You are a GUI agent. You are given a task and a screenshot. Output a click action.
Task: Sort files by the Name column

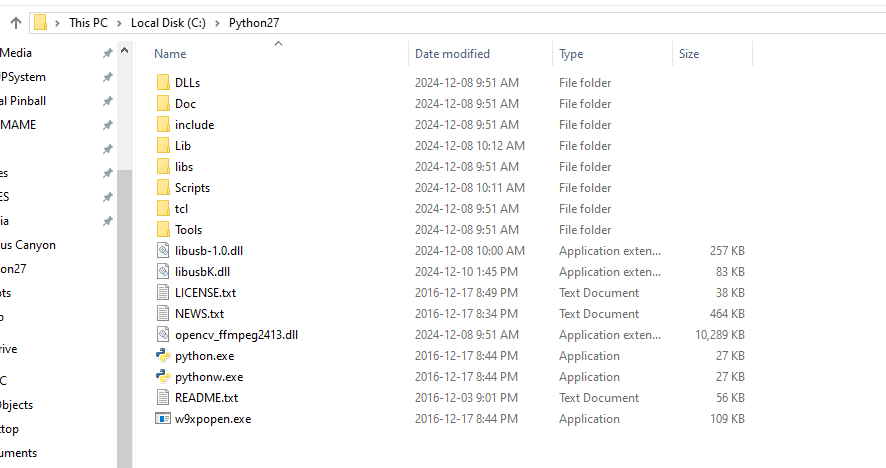tap(170, 54)
